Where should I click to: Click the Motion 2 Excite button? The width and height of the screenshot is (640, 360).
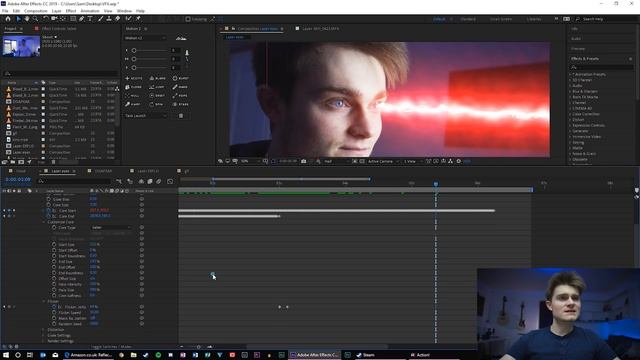134,78
